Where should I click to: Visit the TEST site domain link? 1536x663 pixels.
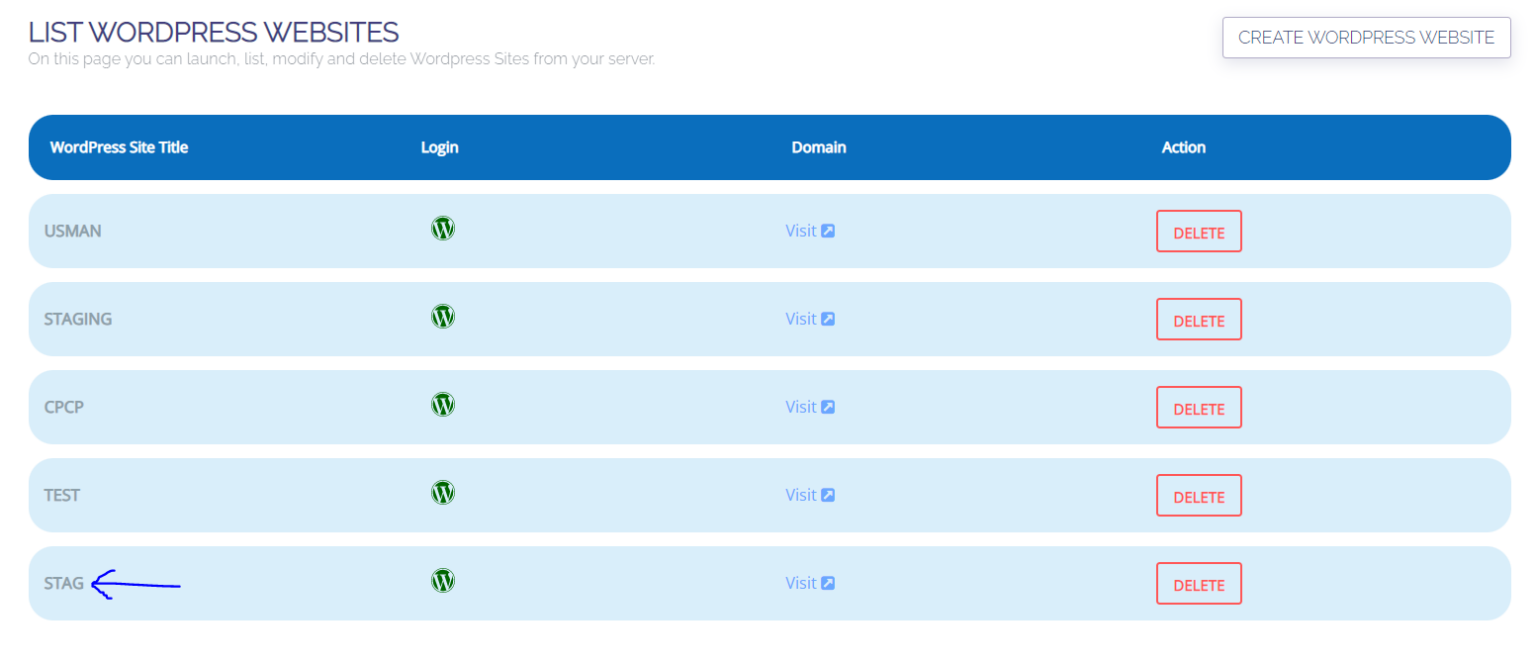(801, 495)
